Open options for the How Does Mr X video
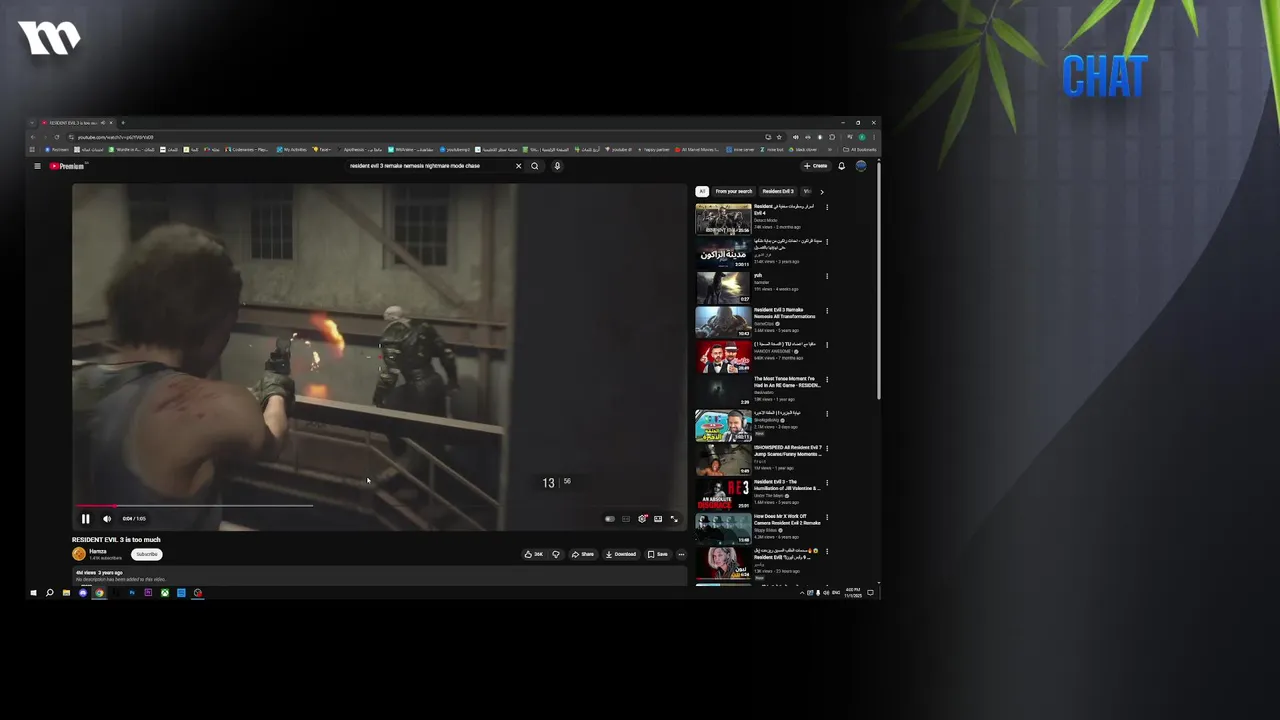Viewport: 1280px width, 720px height. pyautogui.click(x=827, y=518)
